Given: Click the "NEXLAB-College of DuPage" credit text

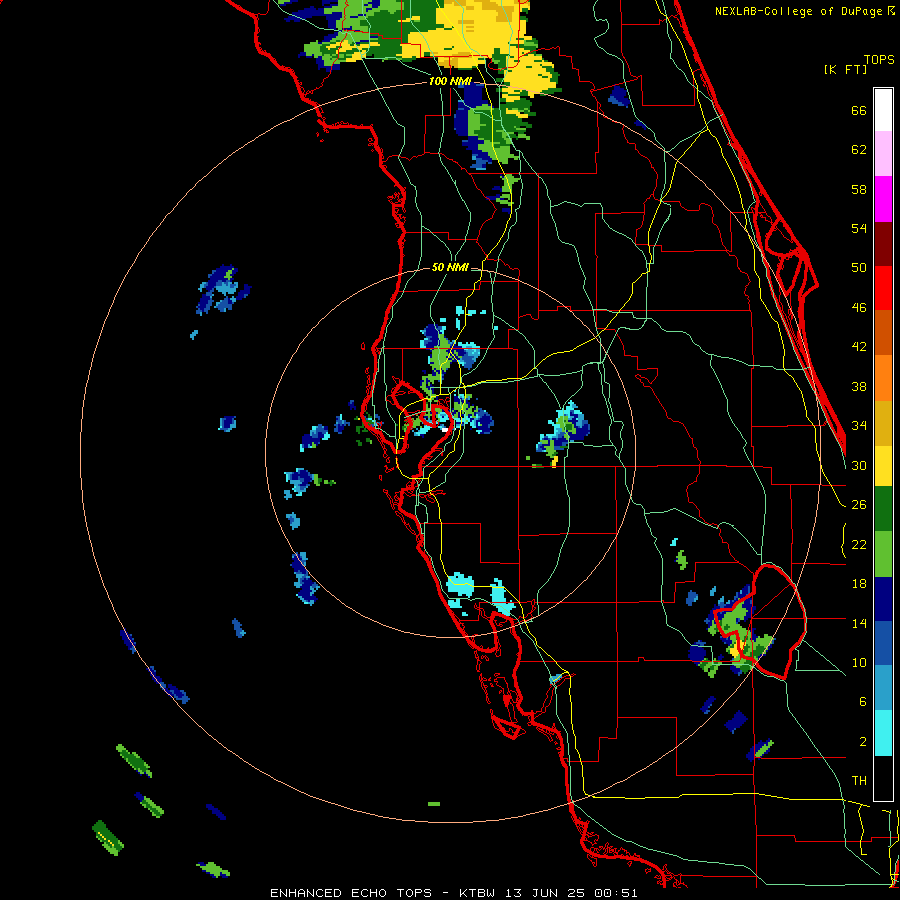Looking at the screenshot, I should tap(799, 11).
